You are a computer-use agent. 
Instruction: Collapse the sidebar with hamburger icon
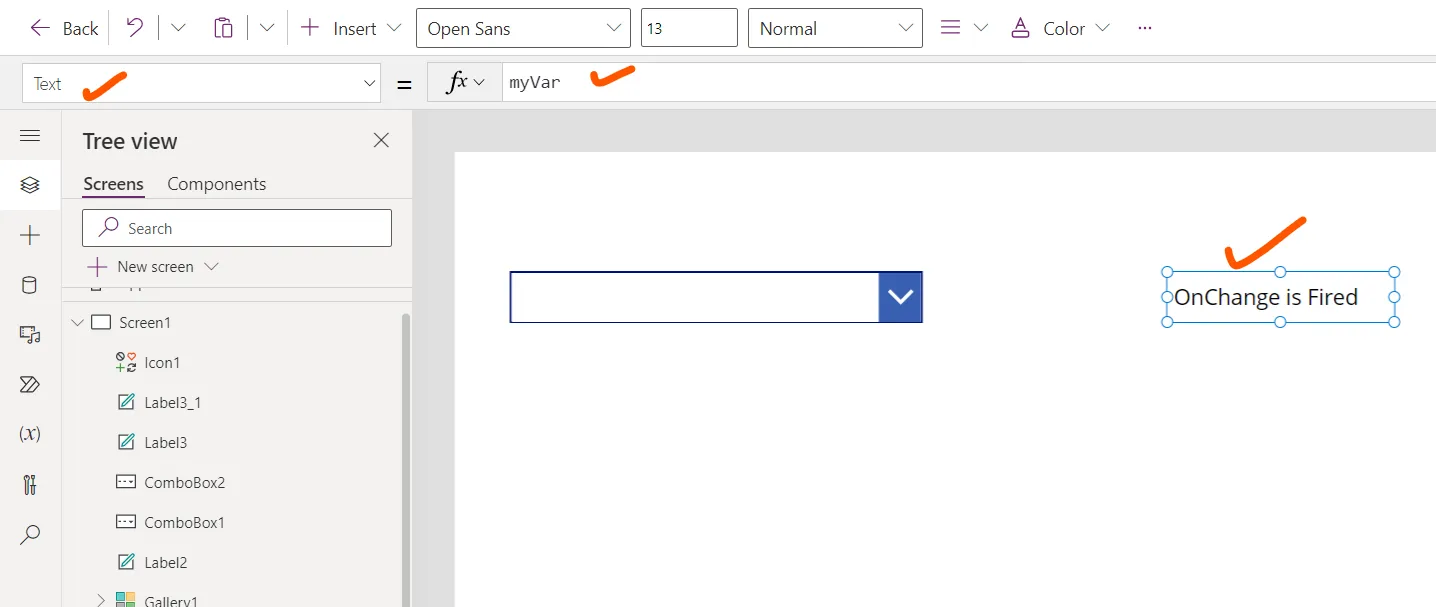pos(30,135)
